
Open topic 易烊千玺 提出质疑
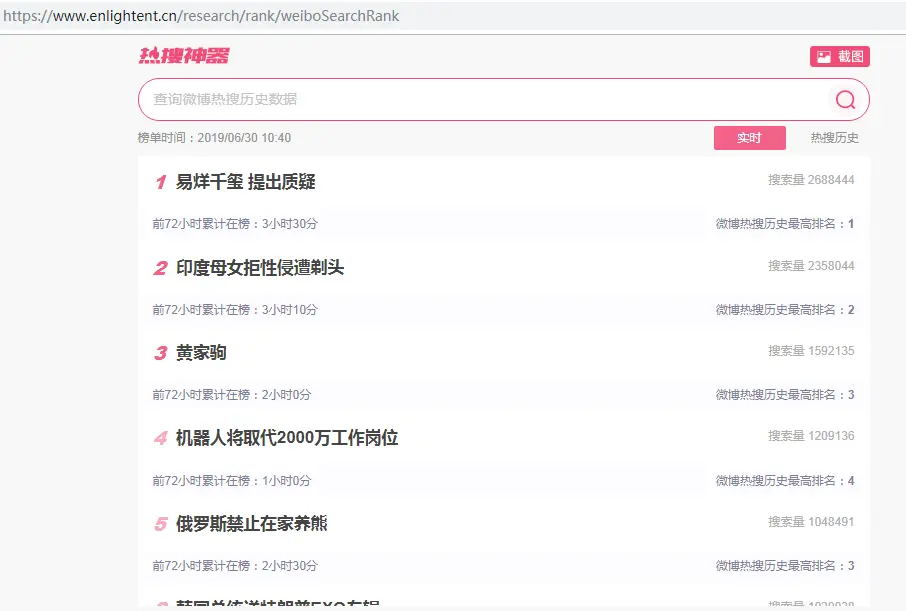click(x=246, y=182)
